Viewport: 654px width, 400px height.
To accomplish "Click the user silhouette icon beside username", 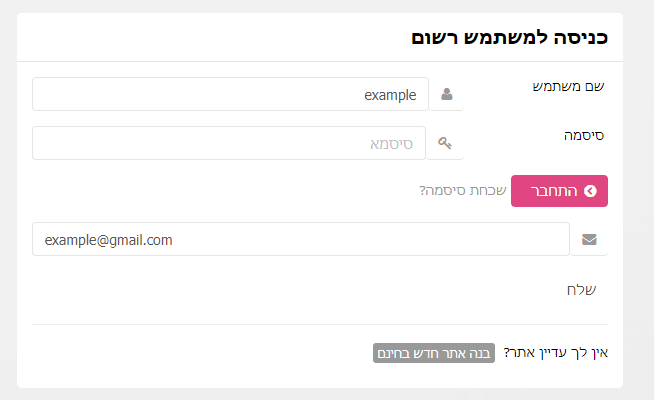I will coord(447,94).
